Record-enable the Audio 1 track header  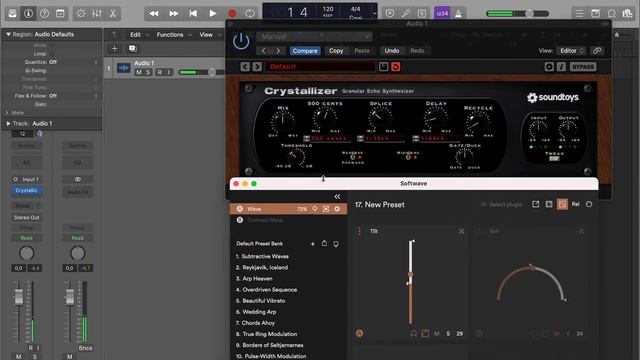click(160, 72)
